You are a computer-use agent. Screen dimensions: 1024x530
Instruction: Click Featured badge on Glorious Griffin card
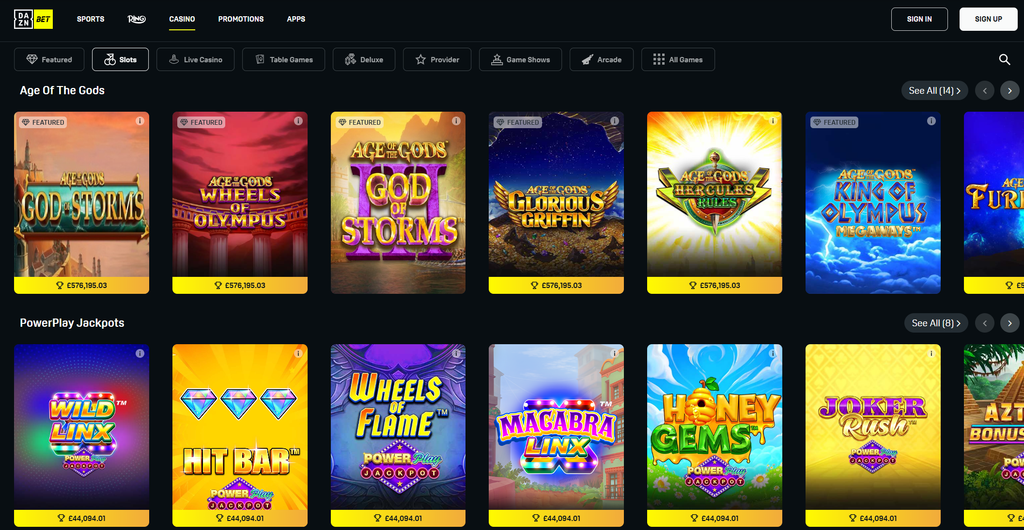point(517,122)
